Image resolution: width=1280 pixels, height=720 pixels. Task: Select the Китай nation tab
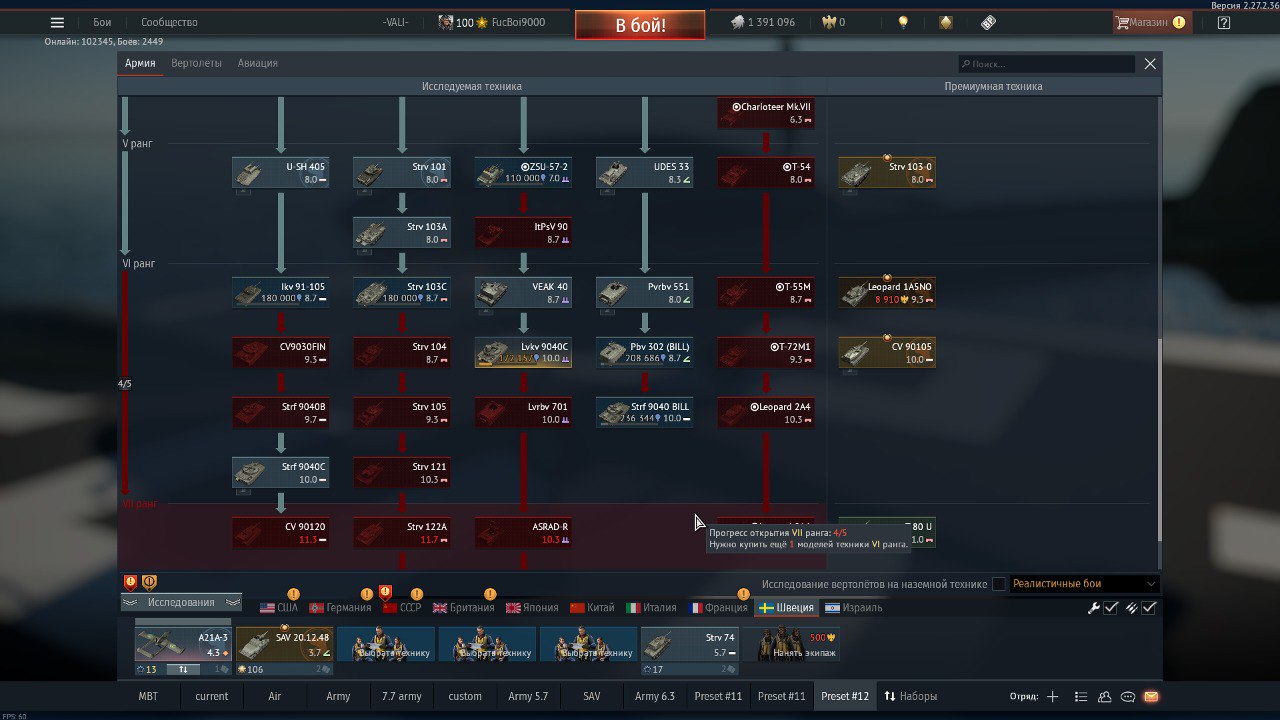point(592,608)
